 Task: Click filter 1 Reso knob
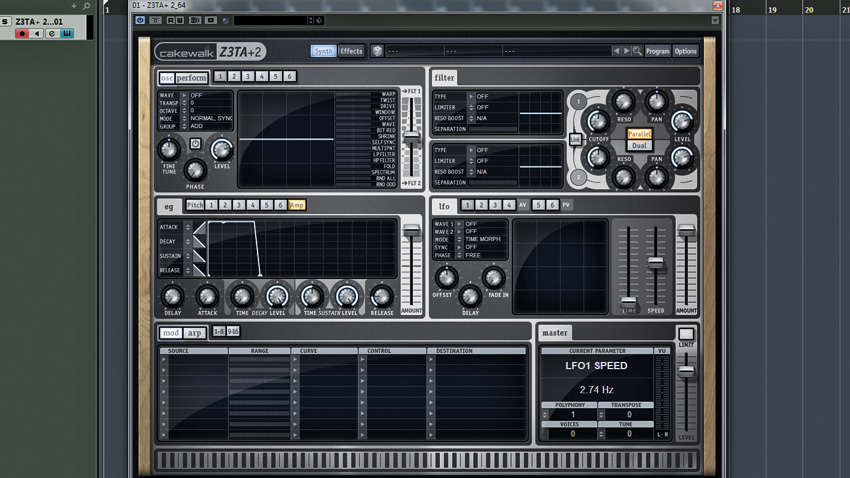pyautogui.click(x=623, y=101)
